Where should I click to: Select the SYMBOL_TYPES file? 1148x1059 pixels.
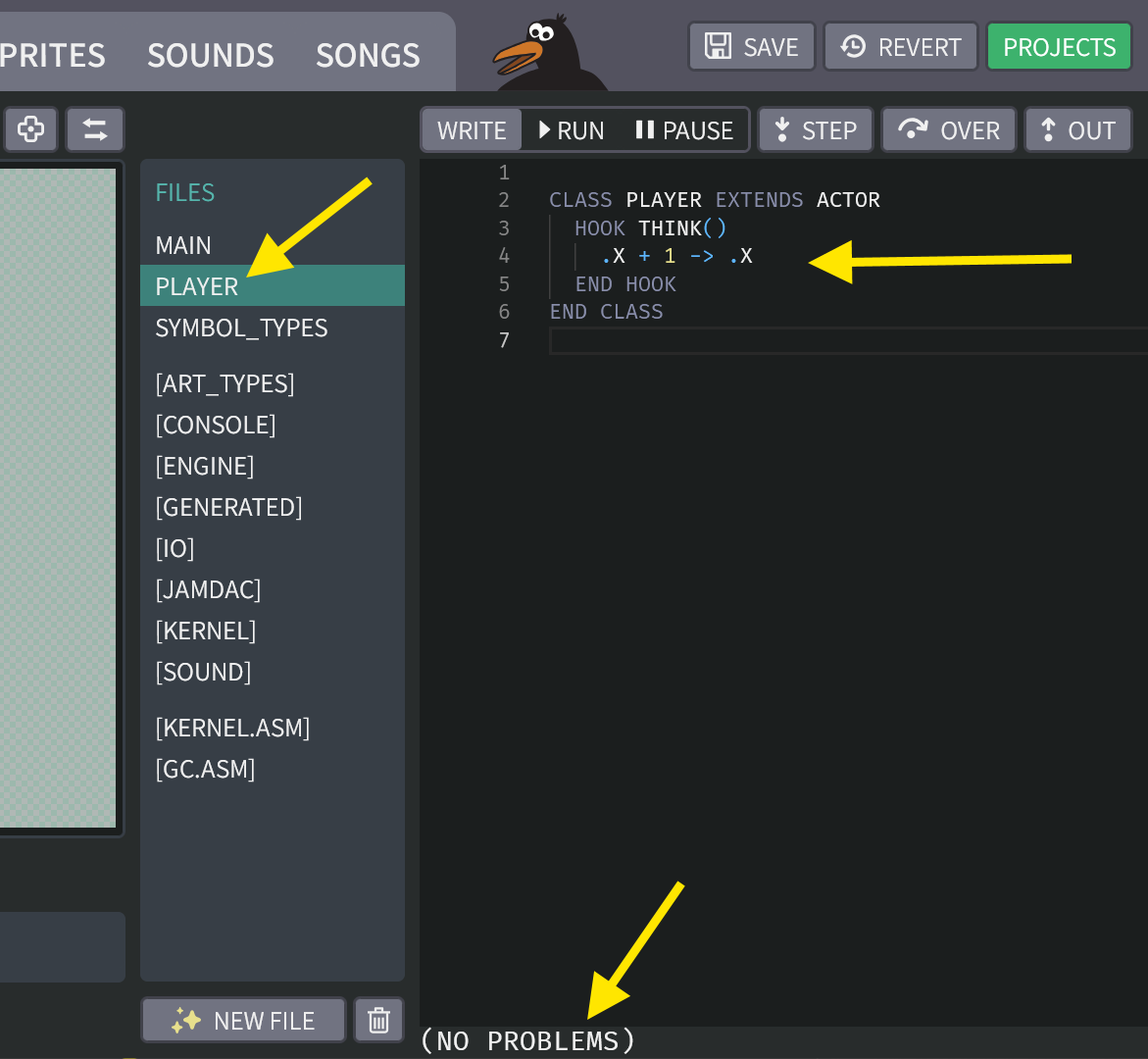pyautogui.click(x=241, y=328)
